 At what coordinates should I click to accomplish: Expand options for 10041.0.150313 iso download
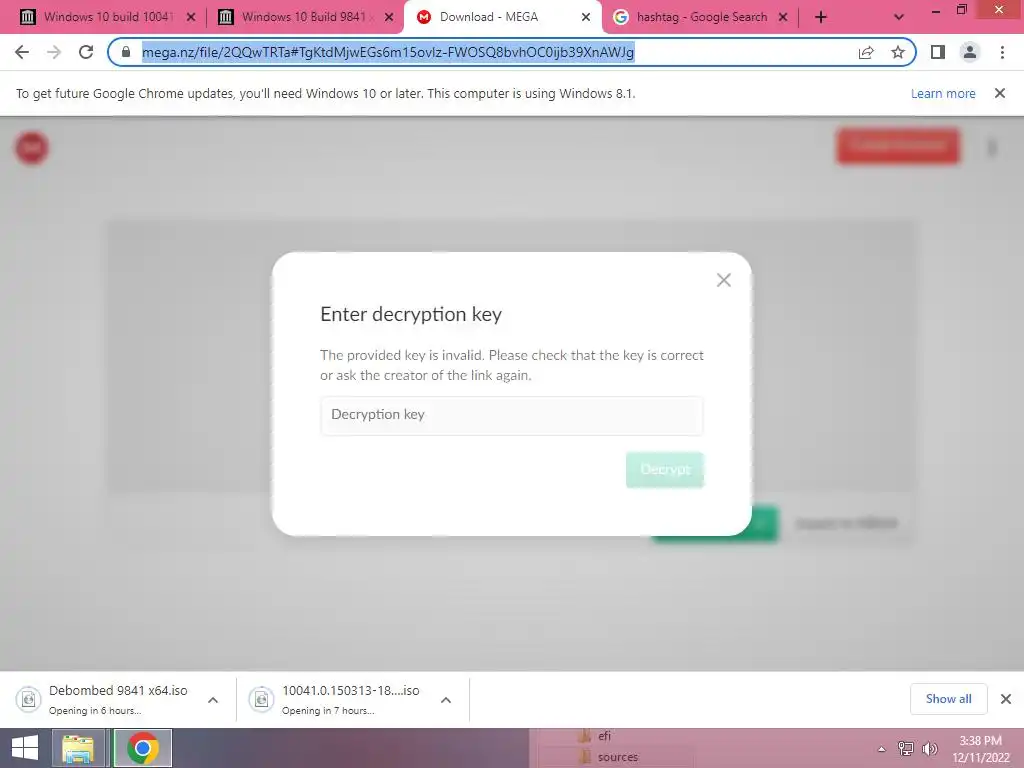pos(446,700)
